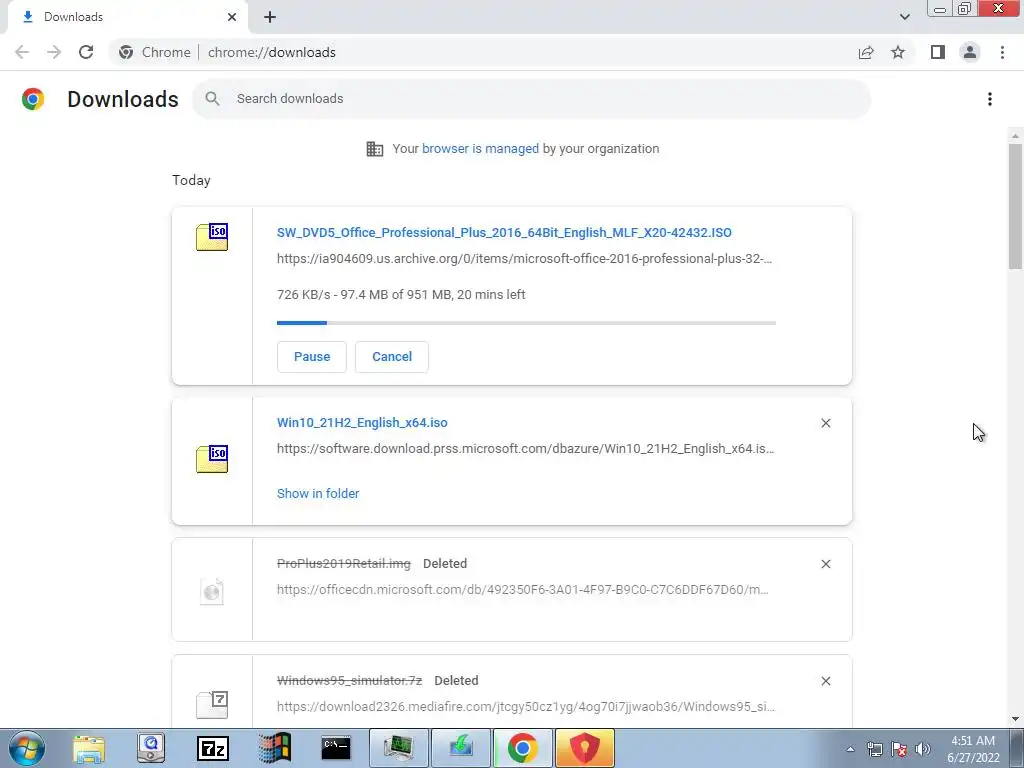
Task: Open the red shield taskbar app
Action: pos(584,748)
